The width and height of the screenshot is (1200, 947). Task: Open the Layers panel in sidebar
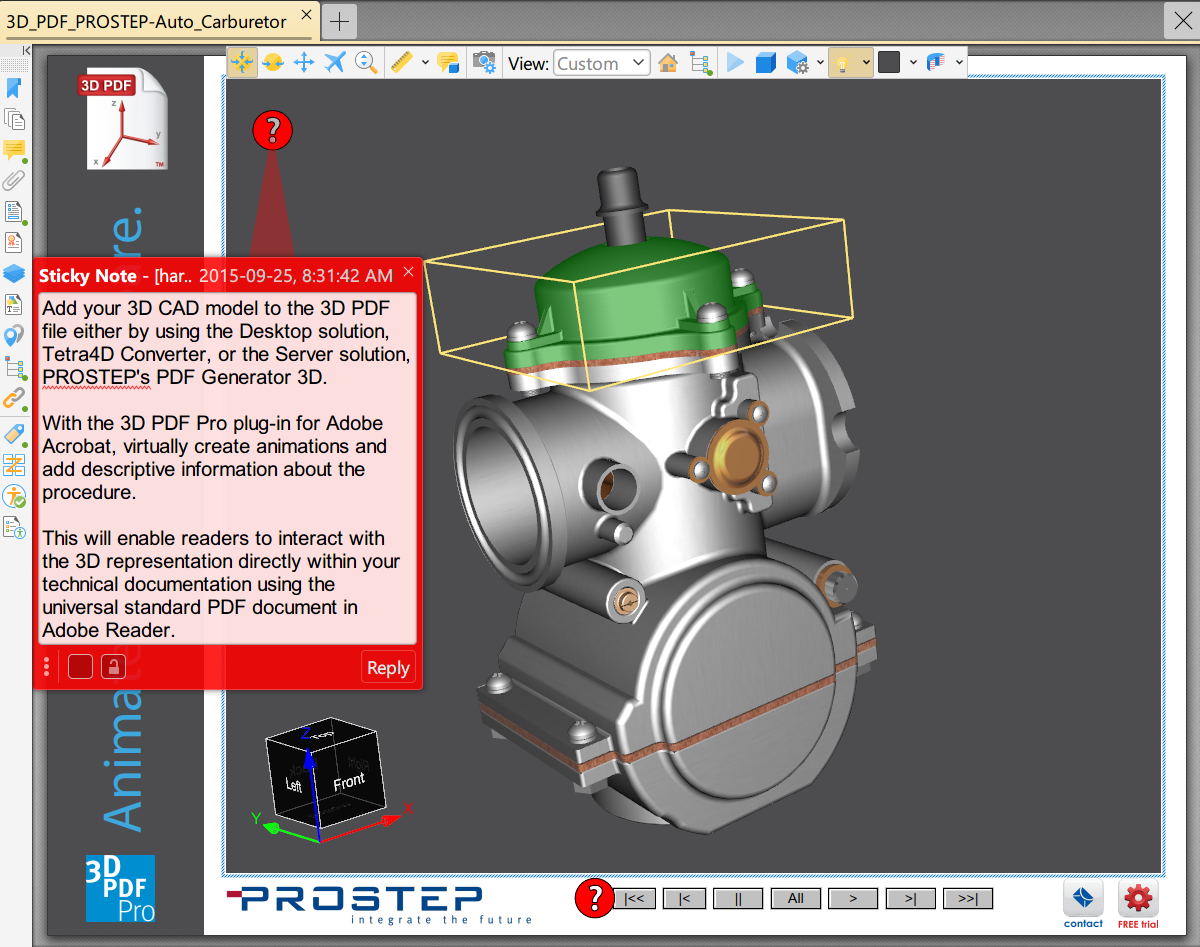point(14,273)
